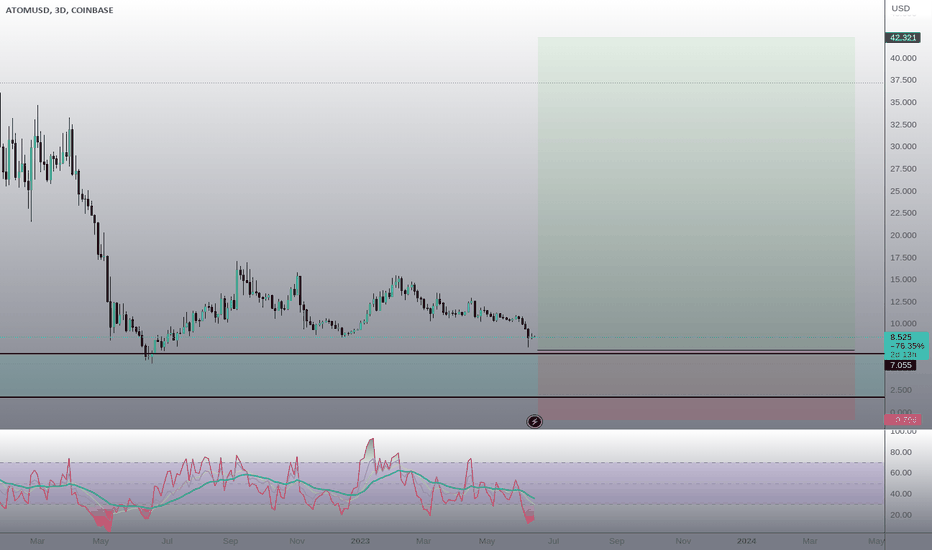Click the 32.500 price axis label

click(x=903, y=124)
